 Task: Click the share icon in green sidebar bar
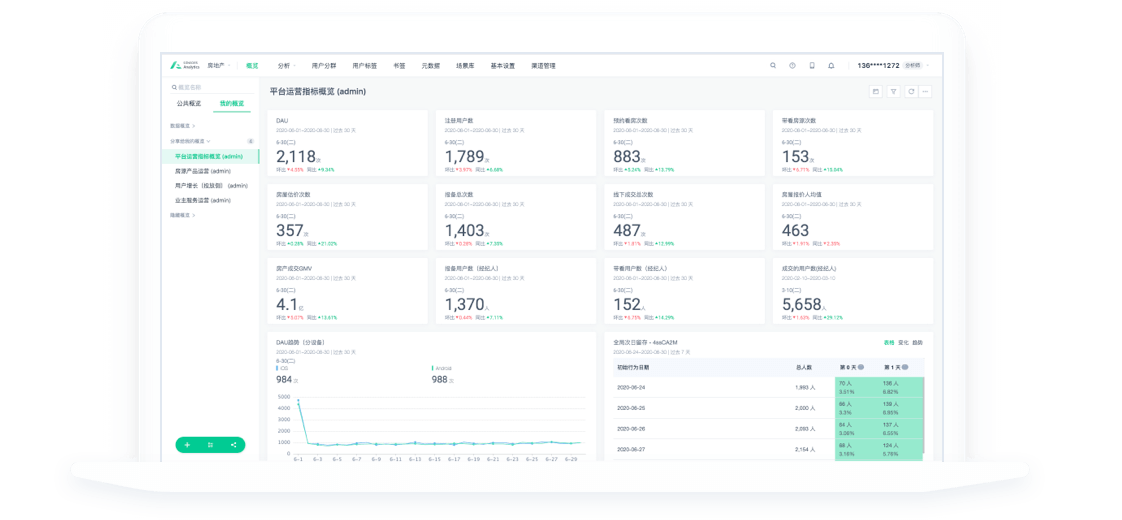pos(233,445)
